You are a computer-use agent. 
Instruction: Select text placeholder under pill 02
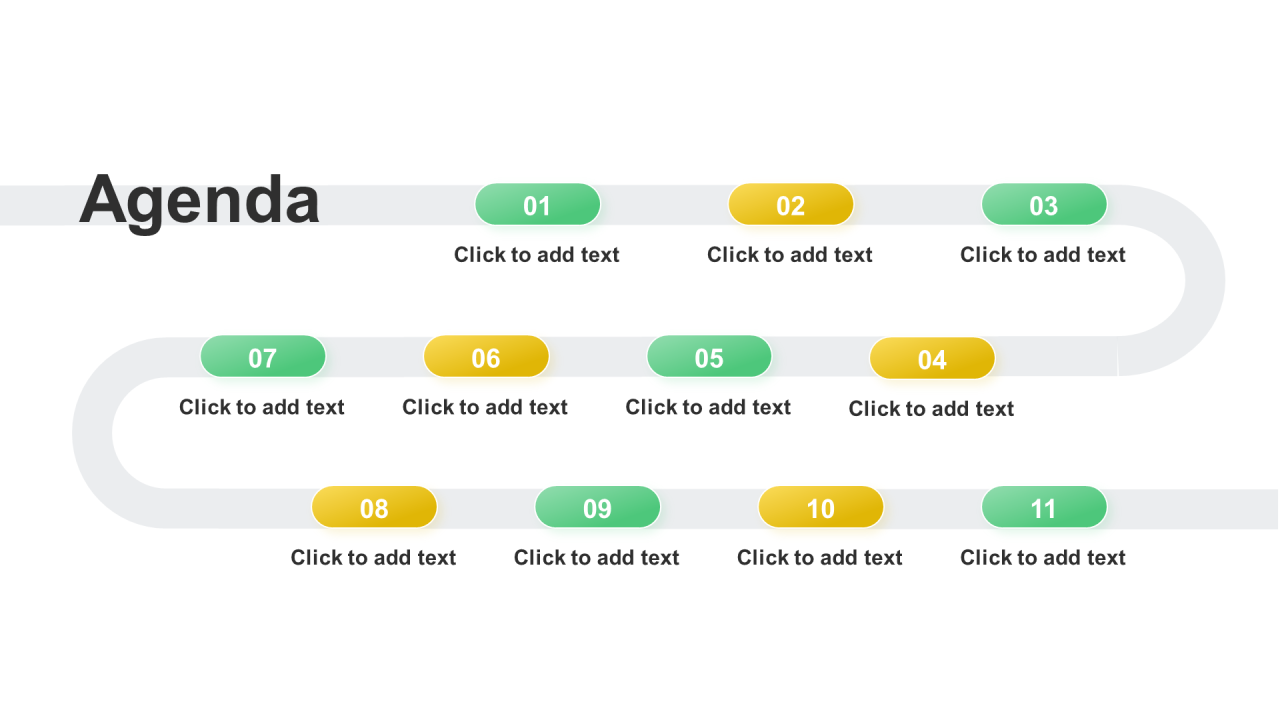[790, 255]
